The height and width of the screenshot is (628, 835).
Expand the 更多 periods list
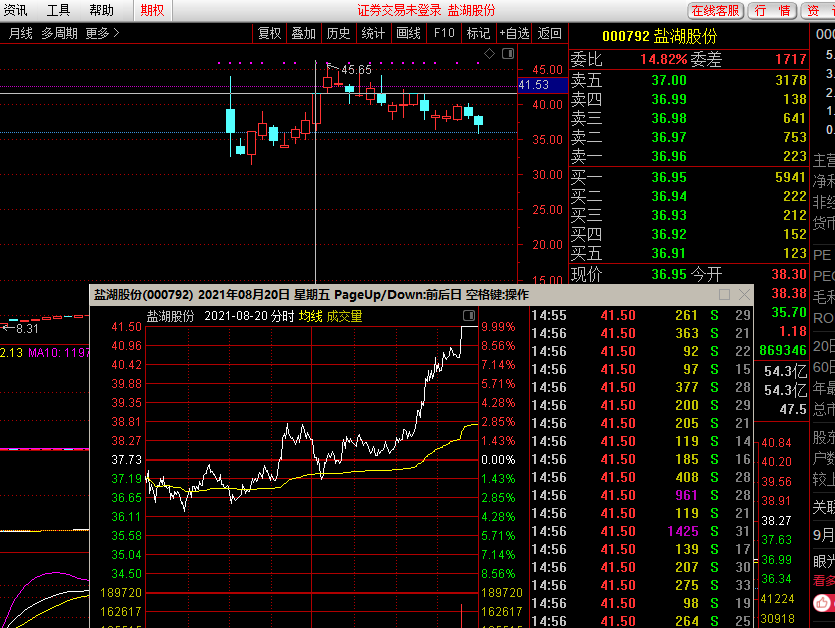click(102, 34)
